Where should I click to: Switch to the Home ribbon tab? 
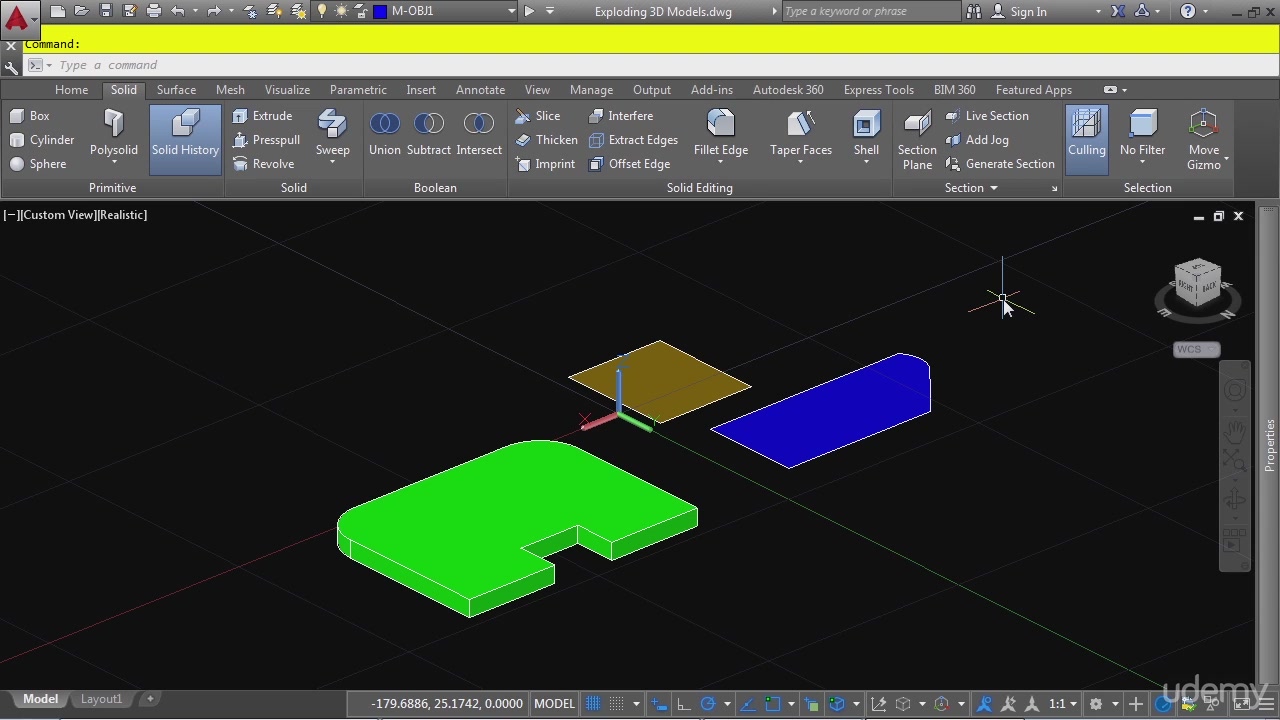pos(71,90)
